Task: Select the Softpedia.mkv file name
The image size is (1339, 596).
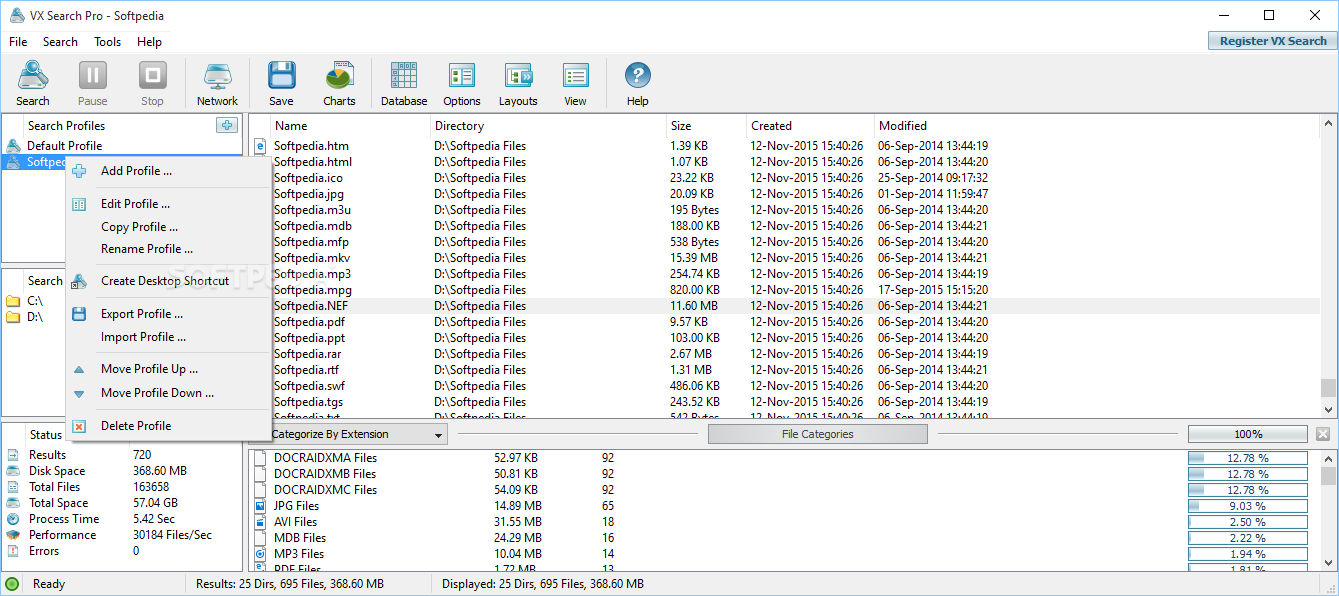Action: click(x=311, y=258)
